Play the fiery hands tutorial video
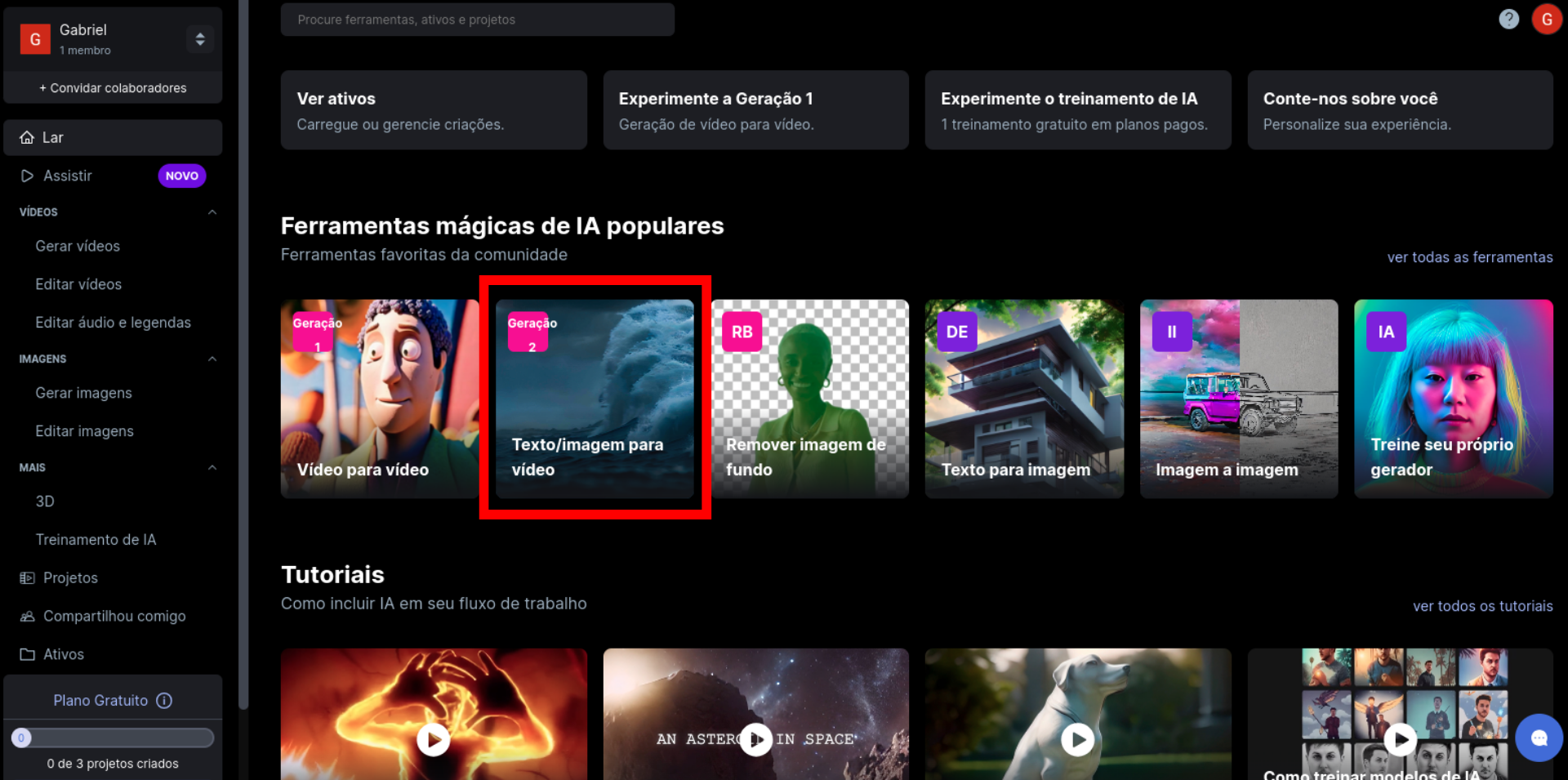The height and width of the screenshot is (780, 1568). pyautogui.click(x=434, y=740)
